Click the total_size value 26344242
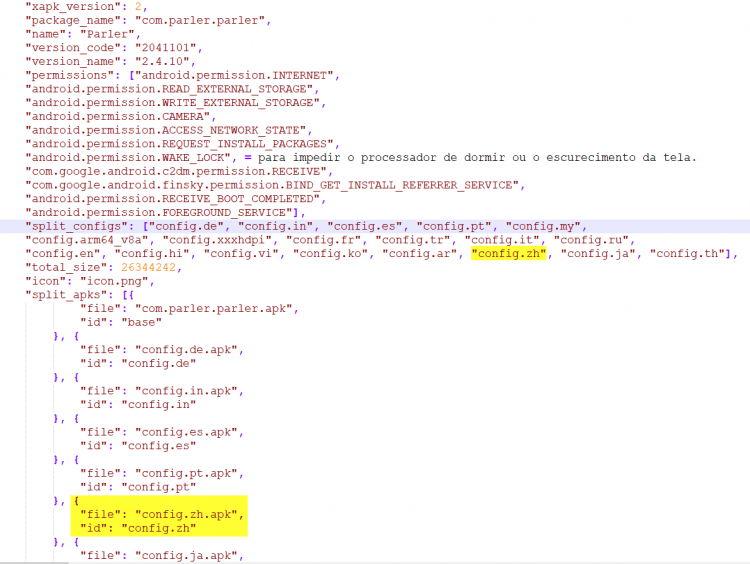The height and width of the screenshot is (564, 750). pos(148,267)
